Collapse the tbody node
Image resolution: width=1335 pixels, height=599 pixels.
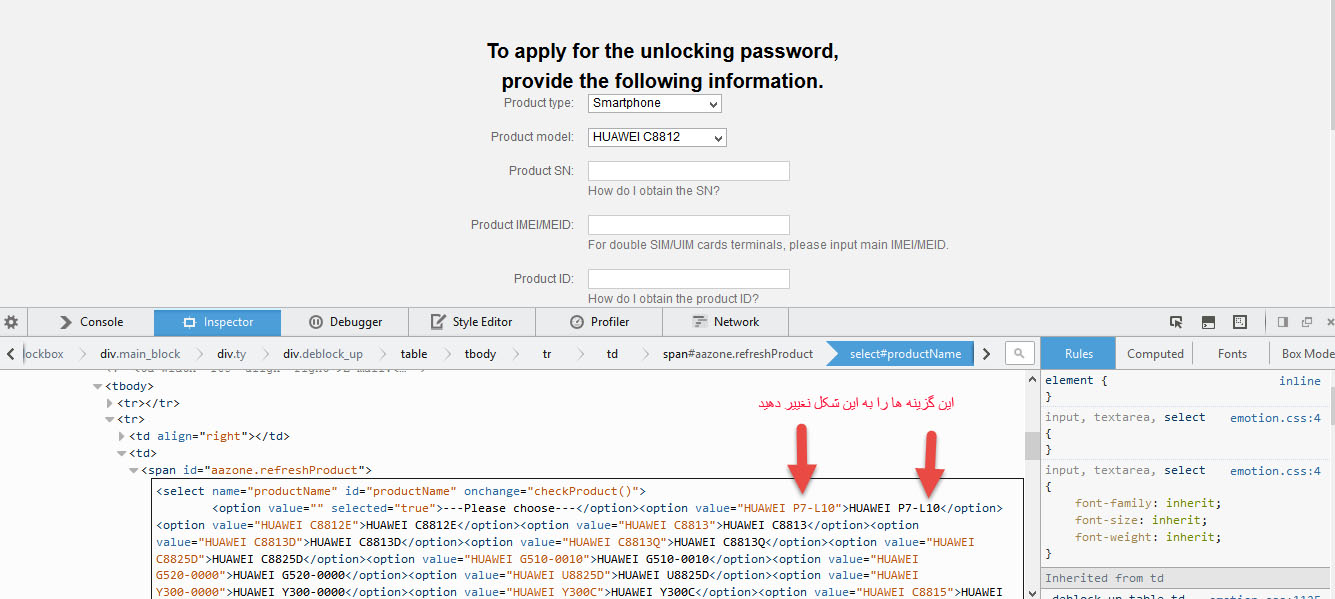click(98, 386)
